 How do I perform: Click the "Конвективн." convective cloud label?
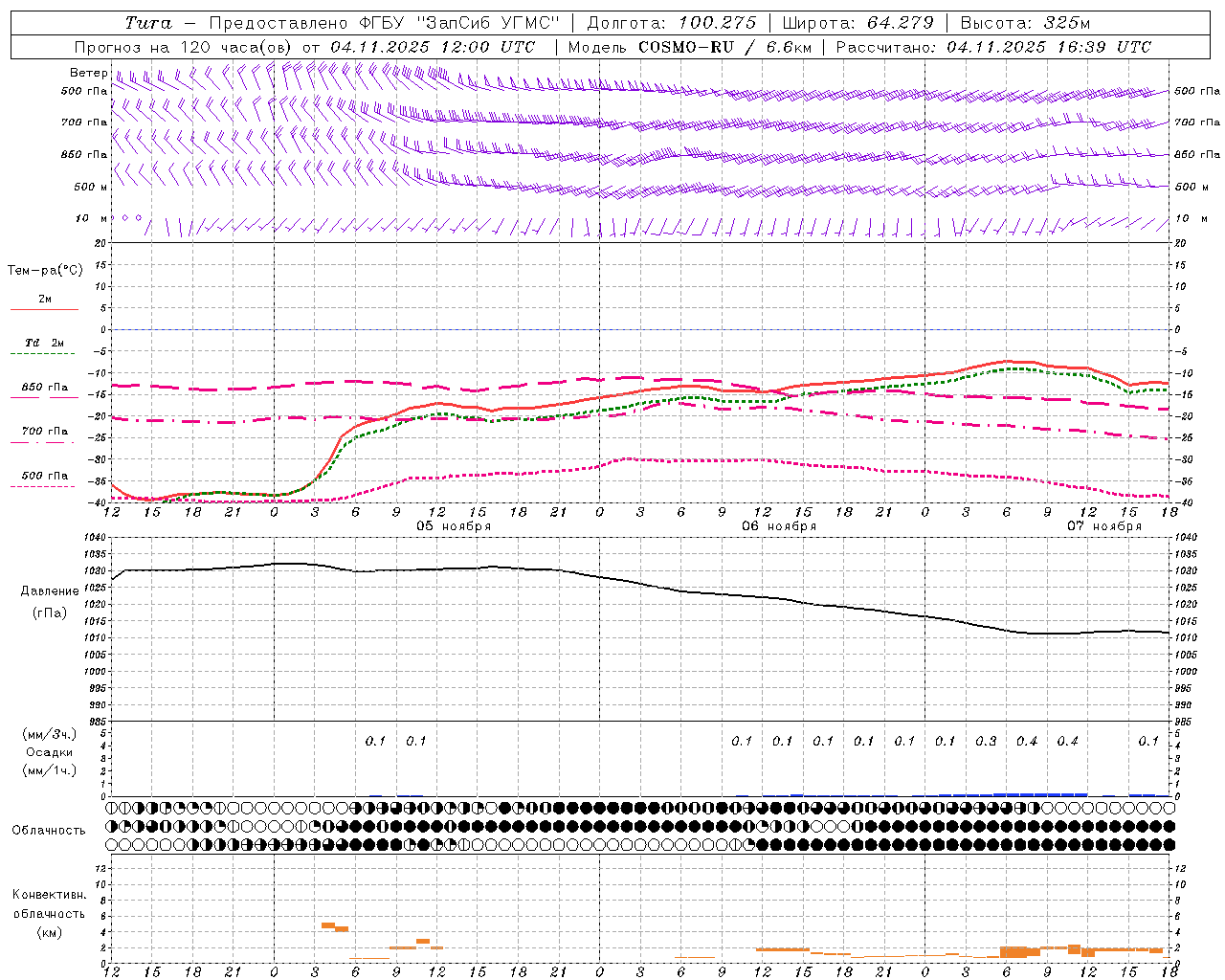(49, 895)
